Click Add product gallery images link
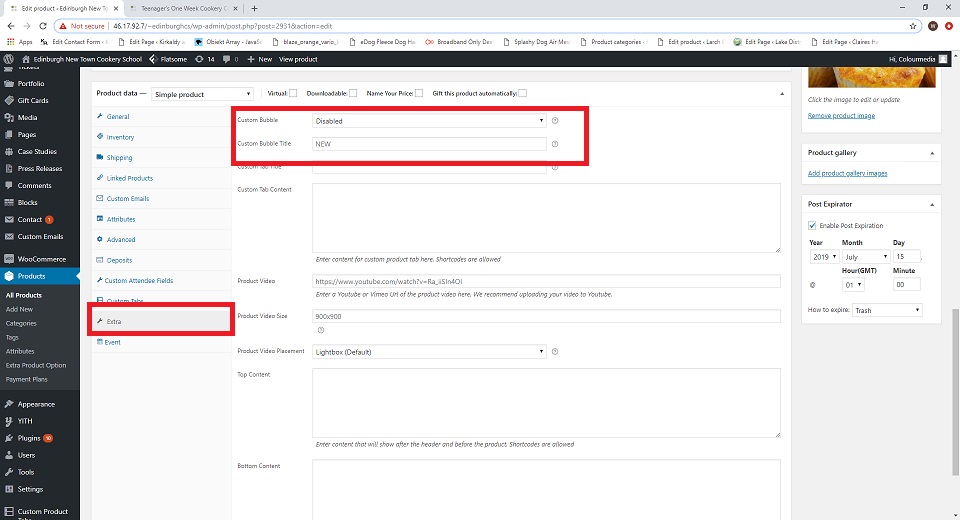Viewport: 960px width, 520px height. [x=847, y=174]
